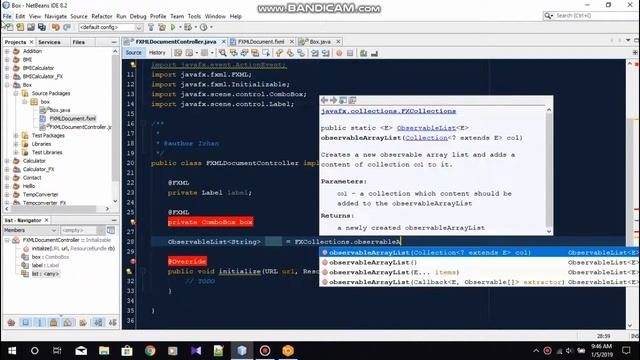Click javadoc popup Back arrow icon
The image size is (640, 360).
tap(324, 100)
